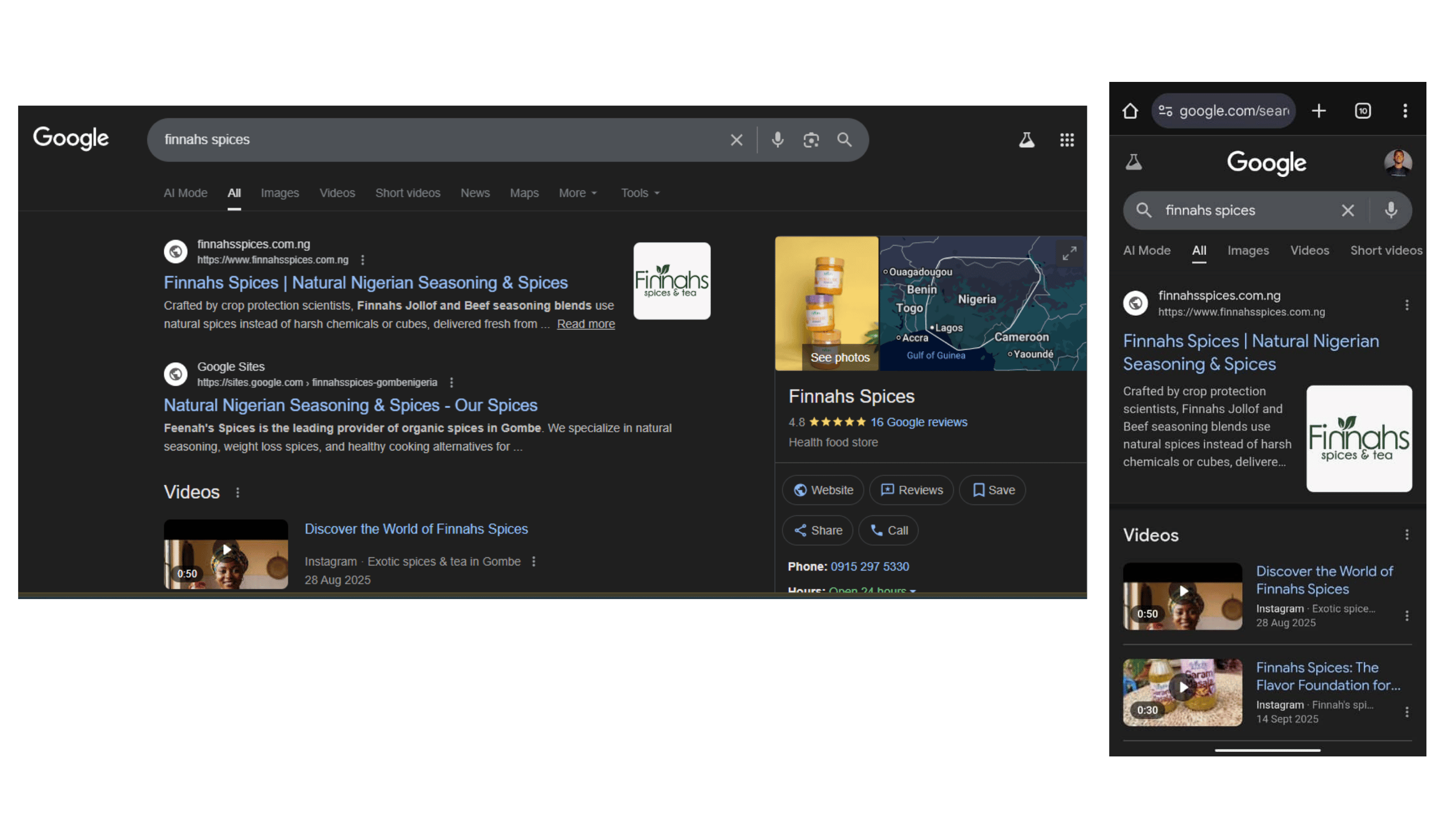This screenshot has width=1456, height=819.
Task: Open Natural Nigerian Seasoning & Spices - Our Spices
Action: click(350, 406)
